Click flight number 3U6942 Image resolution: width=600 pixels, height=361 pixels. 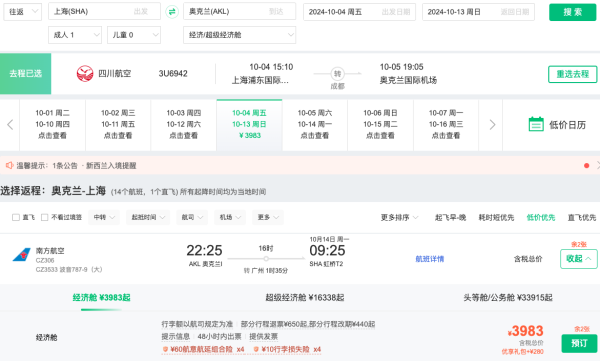173,74
